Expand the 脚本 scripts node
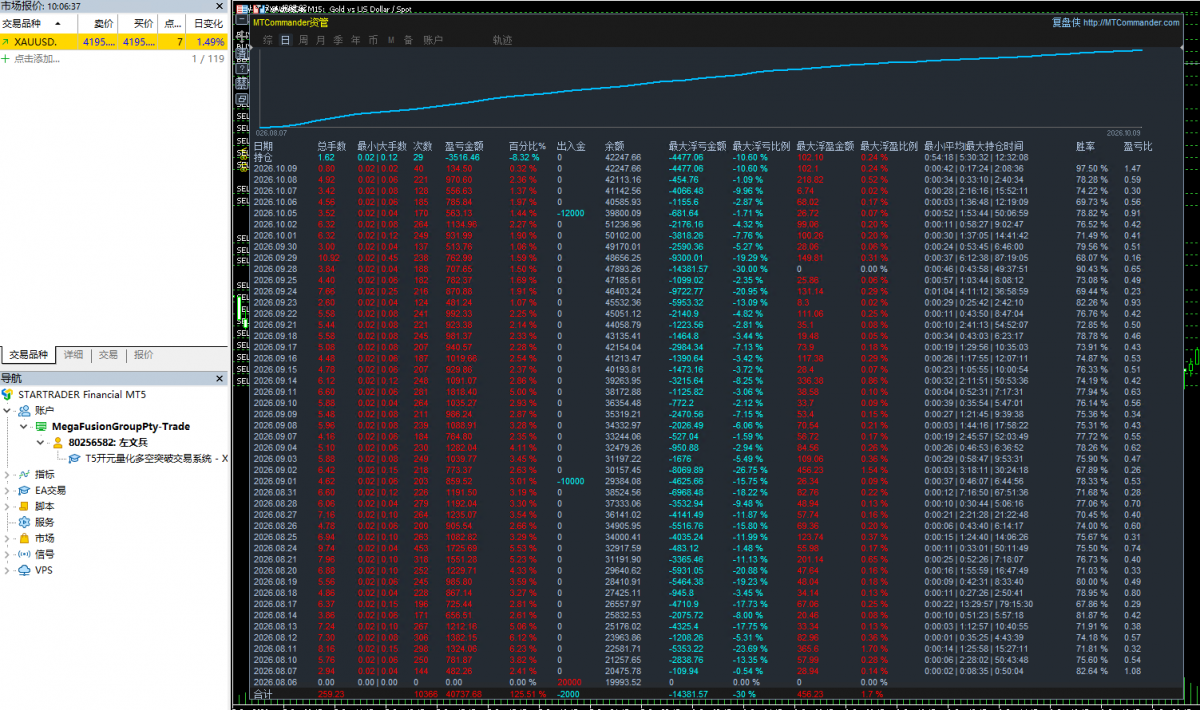 coord(9,506)
